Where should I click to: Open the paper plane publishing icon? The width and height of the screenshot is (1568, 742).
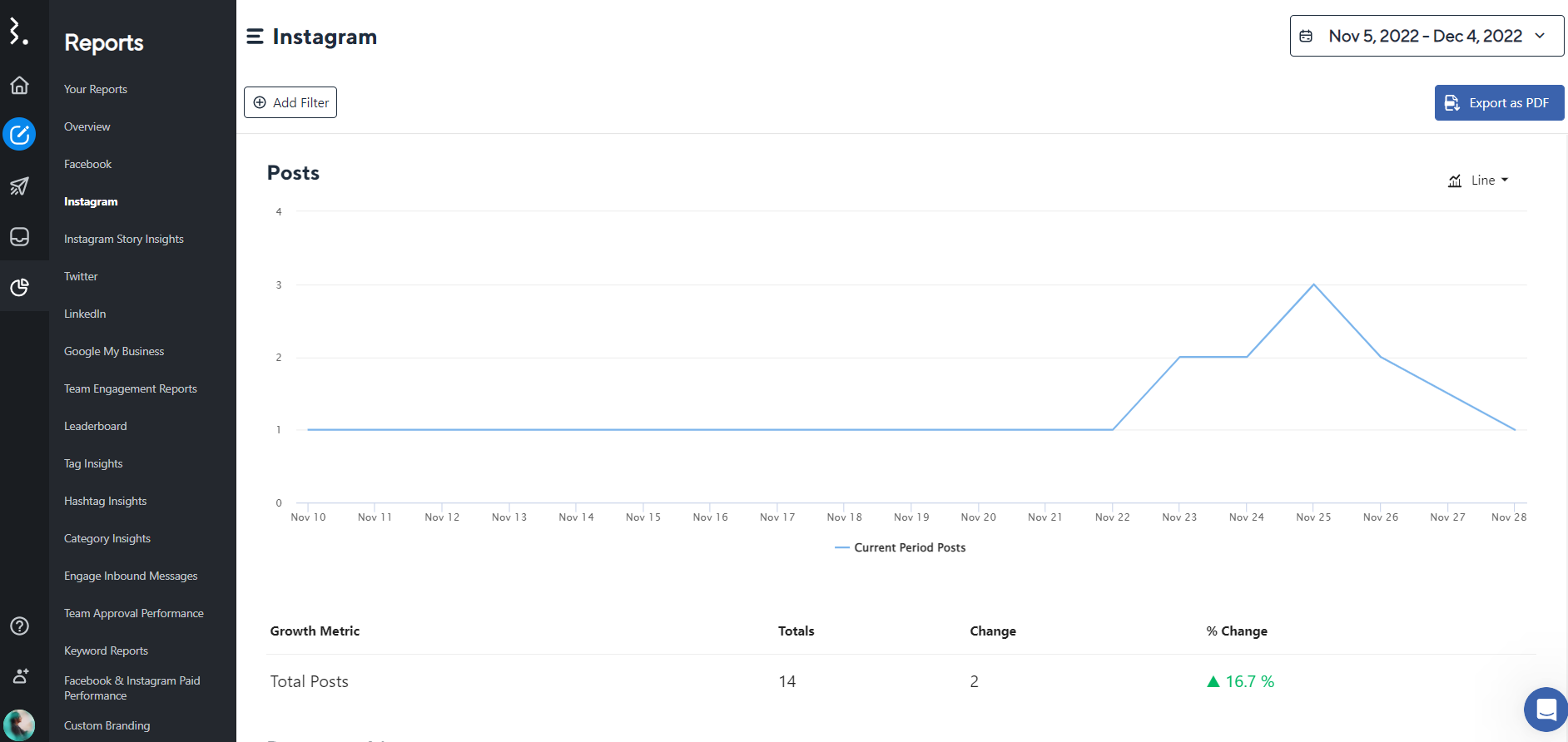pyautogui.click(x=19, y=185)
